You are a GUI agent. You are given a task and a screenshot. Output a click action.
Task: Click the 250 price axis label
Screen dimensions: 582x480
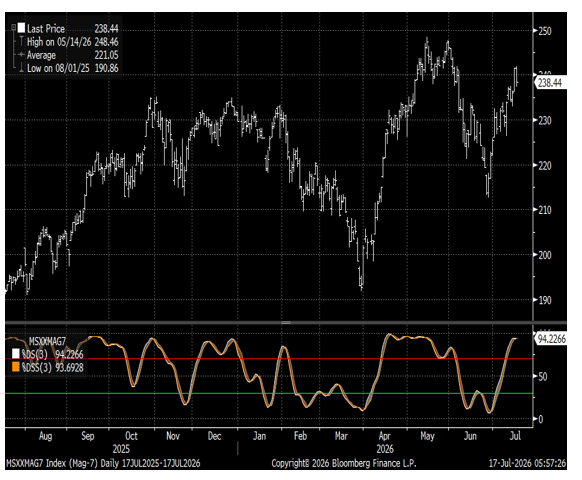tap(545, 31)
